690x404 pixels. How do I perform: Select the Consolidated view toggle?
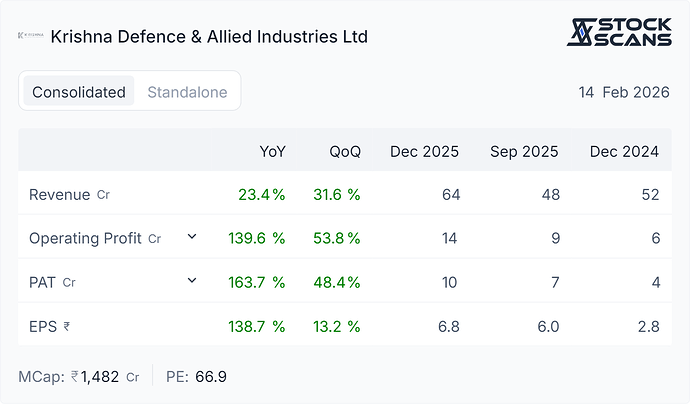tap(79, 91)
